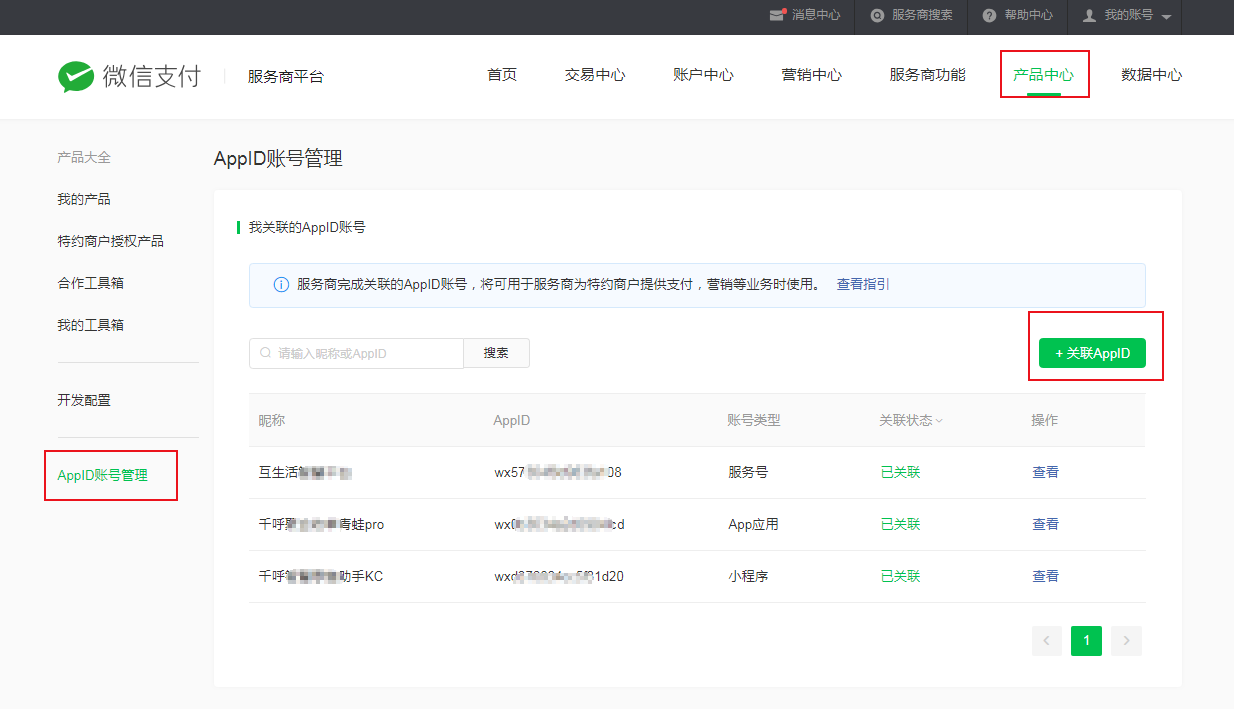Click the 搜索 button

click(x=496, y=353)
